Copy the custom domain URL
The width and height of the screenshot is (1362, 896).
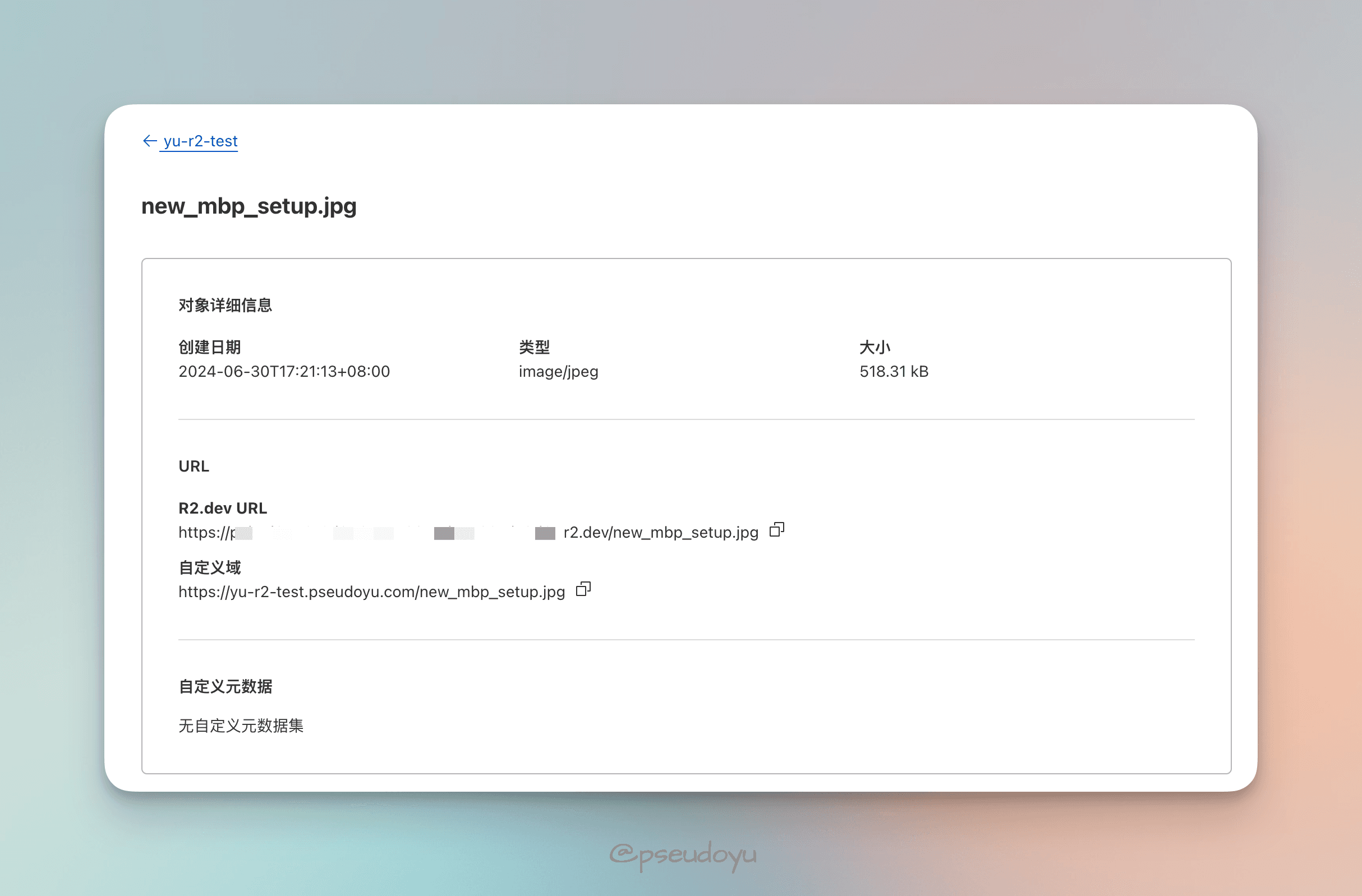(x=583, y=589)
